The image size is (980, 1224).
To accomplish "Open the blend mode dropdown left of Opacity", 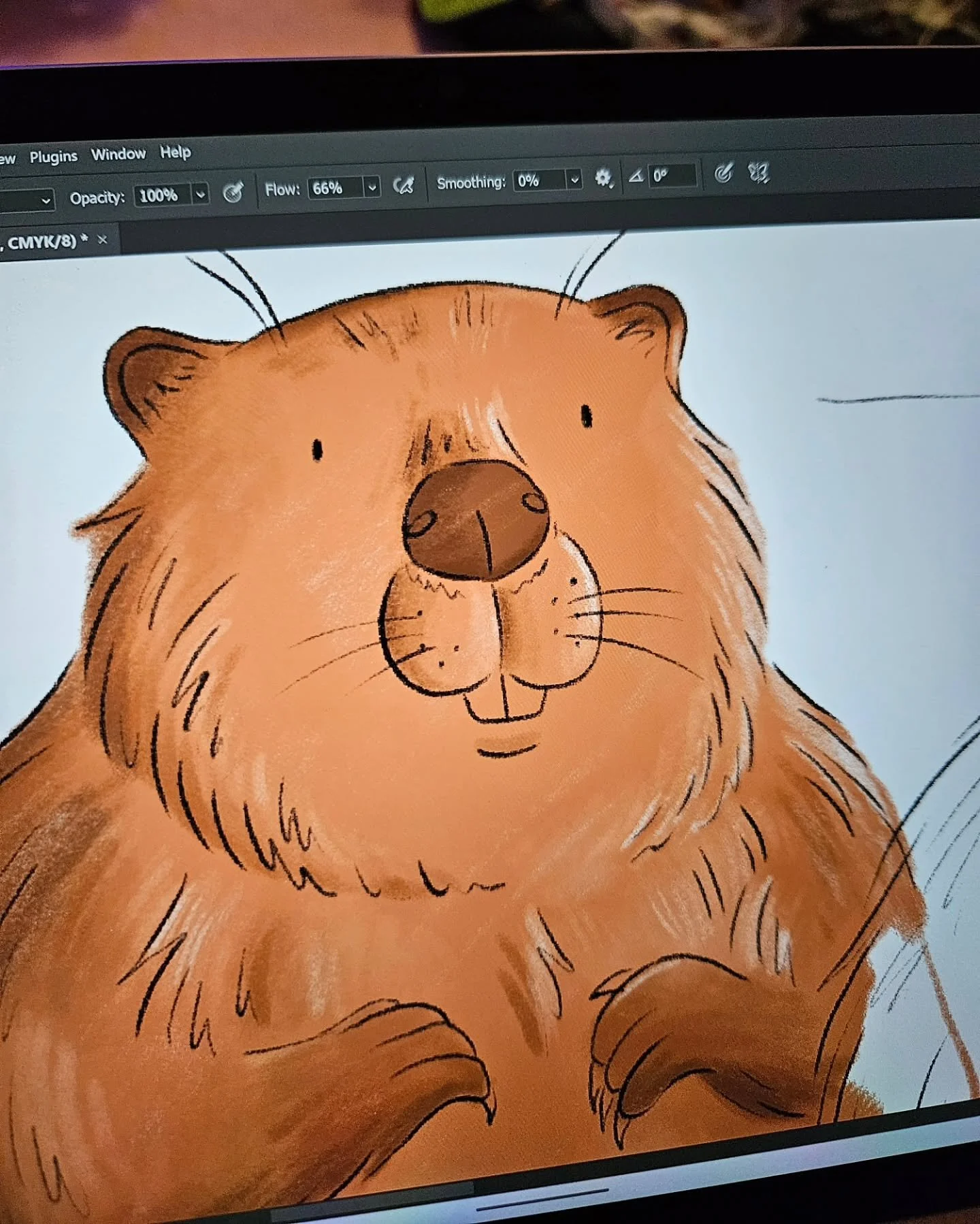I will coord(26,201).
